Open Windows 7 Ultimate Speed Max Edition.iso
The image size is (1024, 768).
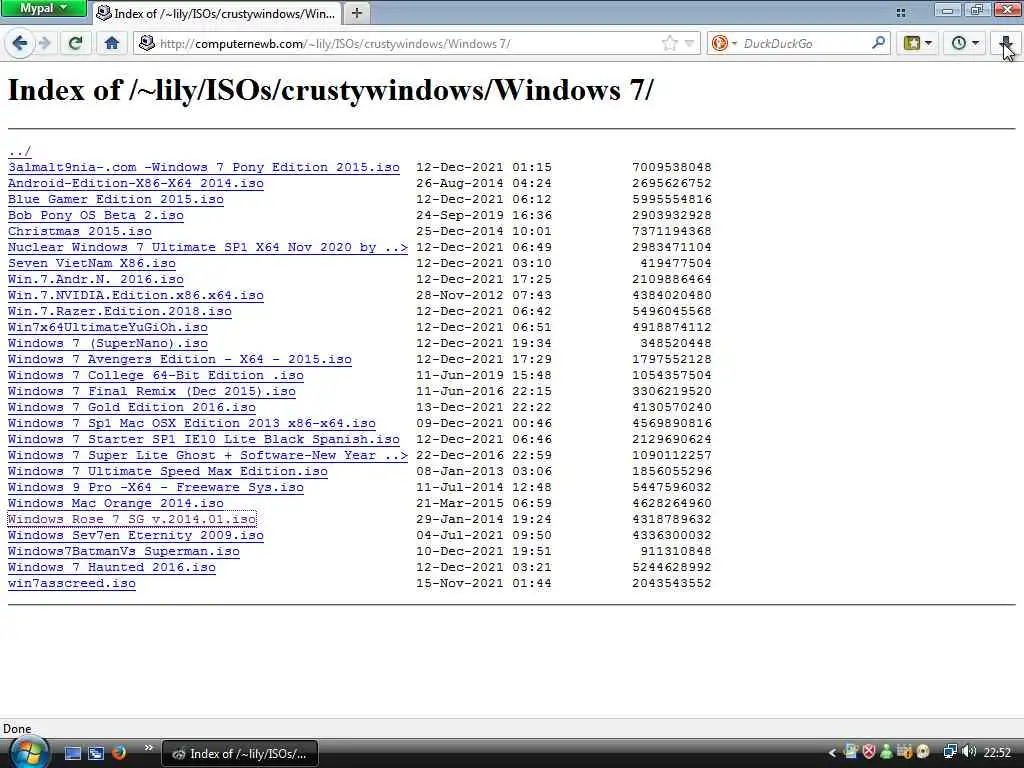(168, 472)
